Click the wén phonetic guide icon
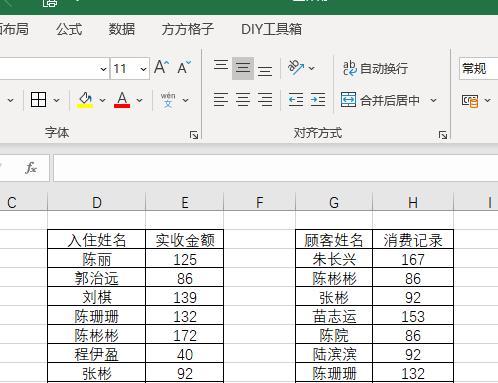Screen dimensions: 498x383 click(x=168, y=100)
